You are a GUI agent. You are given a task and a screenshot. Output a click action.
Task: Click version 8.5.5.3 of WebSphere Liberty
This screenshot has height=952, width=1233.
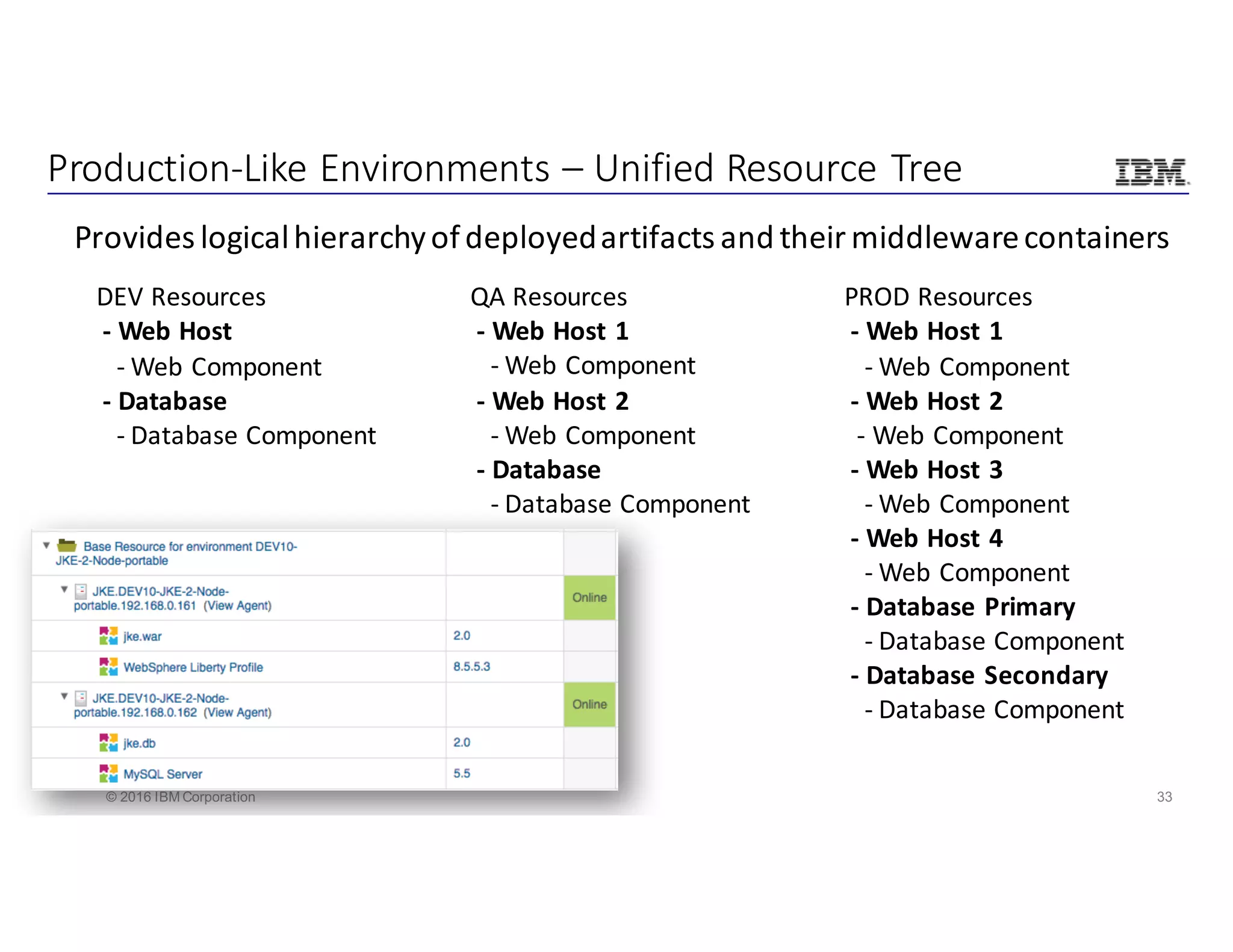click(471, 667)
